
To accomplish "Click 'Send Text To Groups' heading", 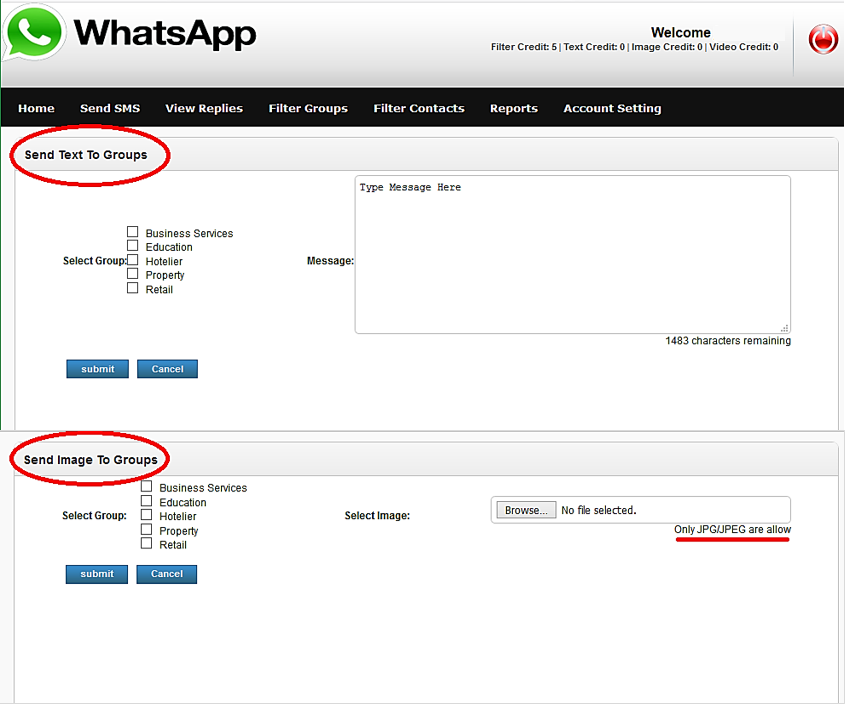I will click(x=86, y=155).
